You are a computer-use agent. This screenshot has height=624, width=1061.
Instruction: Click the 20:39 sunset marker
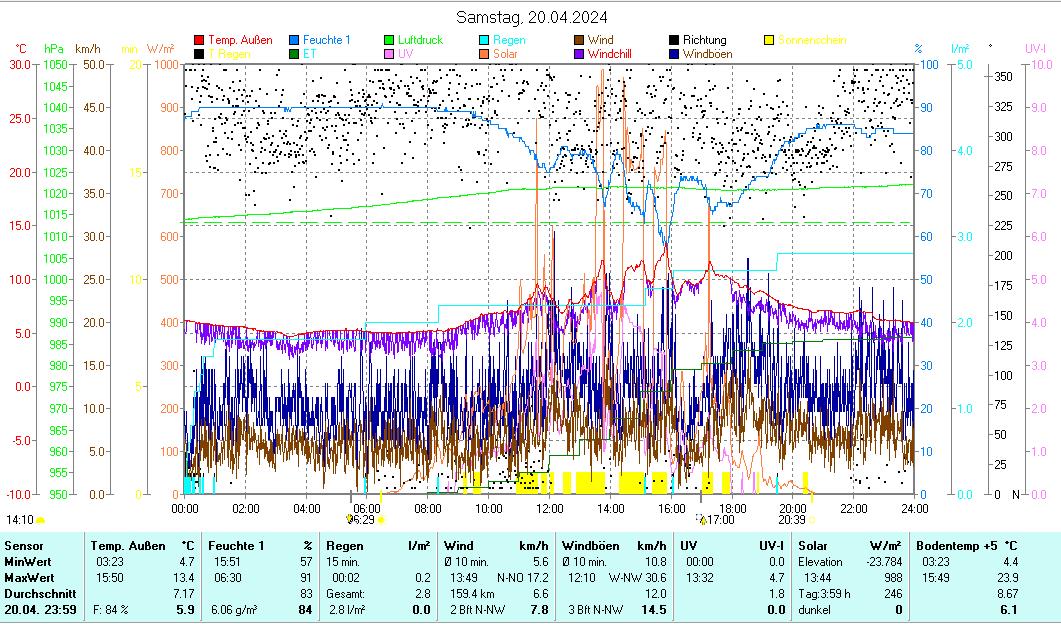(792, 520)
